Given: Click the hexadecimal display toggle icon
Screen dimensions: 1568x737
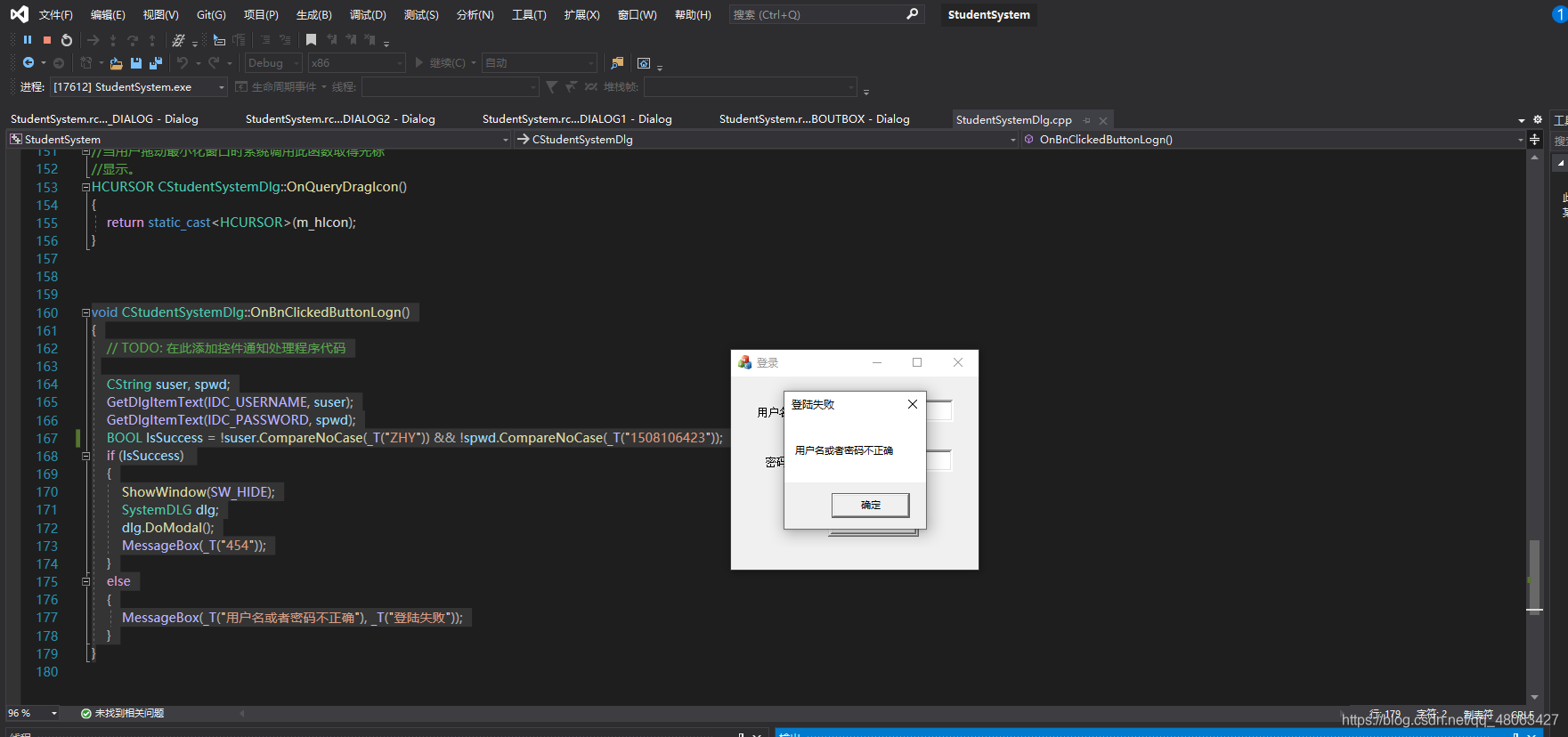Looking at the screenshot, I should click(178, 40).
